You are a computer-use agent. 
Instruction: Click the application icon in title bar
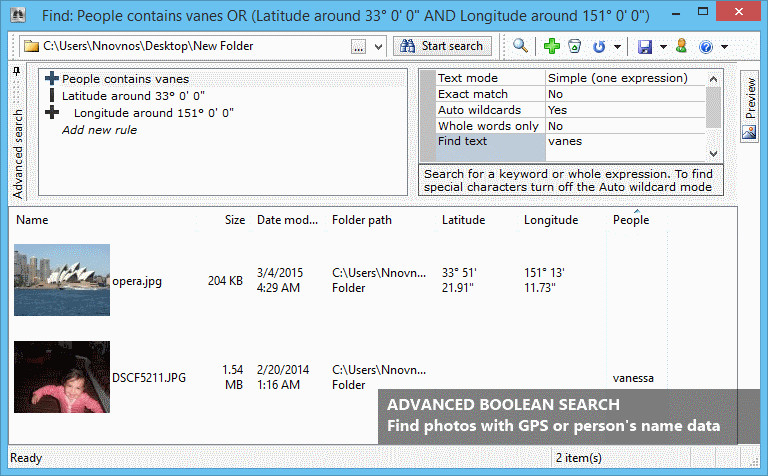point(18,15)
